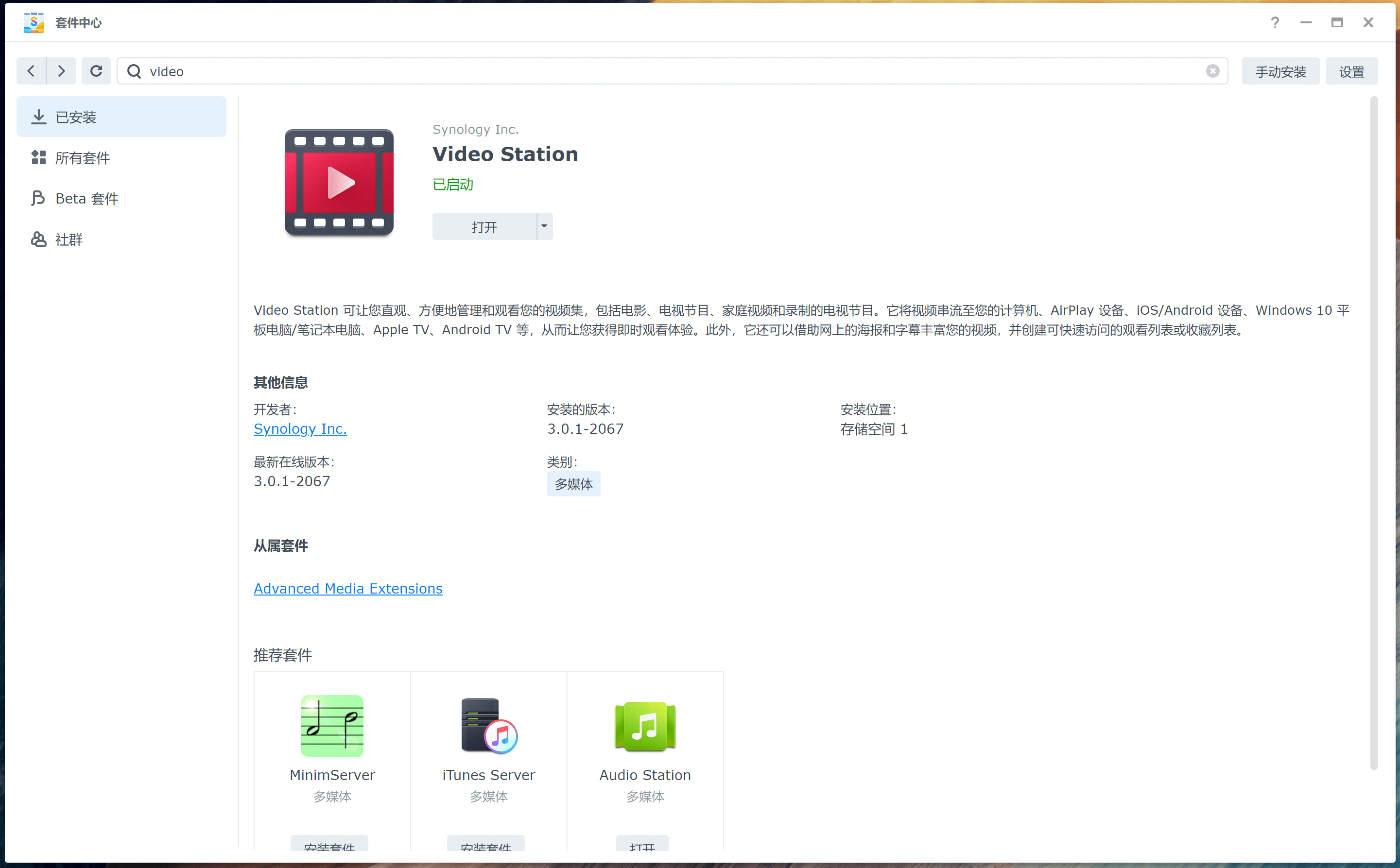Screen dimensions: 1400x868
Task: Click the 社群 community icon
Action: pyautogui.click(x=38, y=239)
